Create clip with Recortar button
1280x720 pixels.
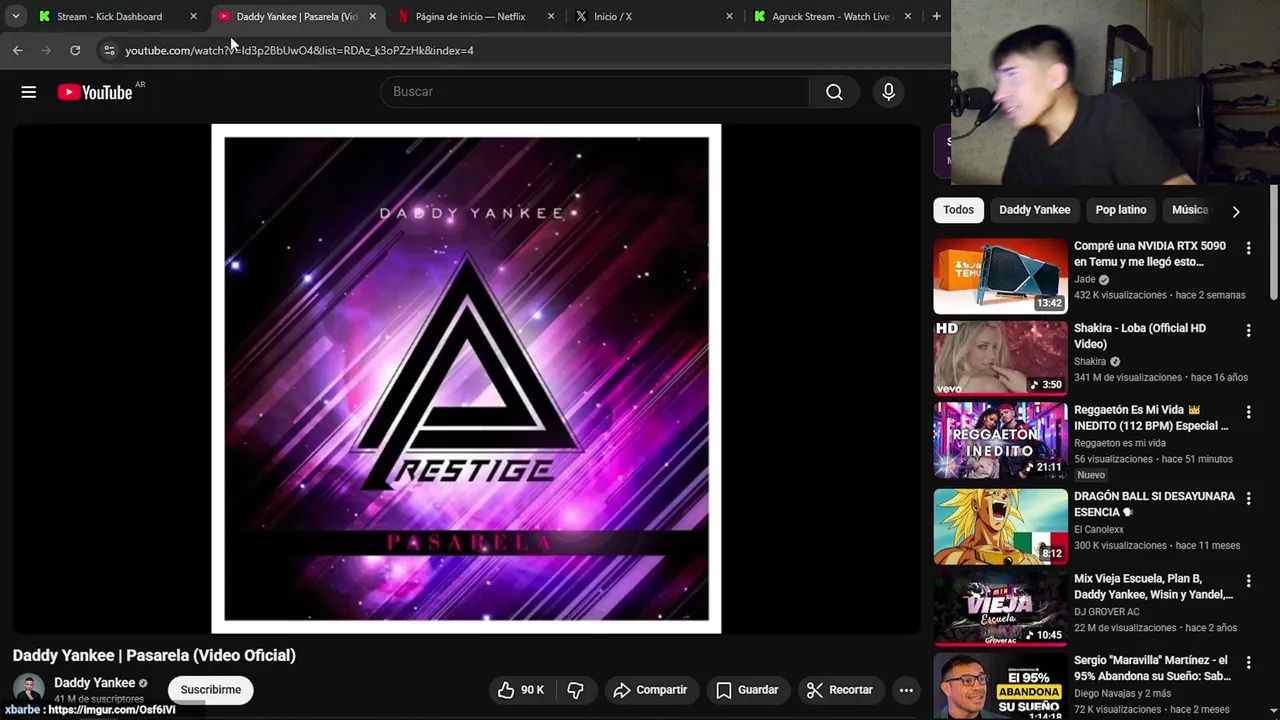(840, 690)
